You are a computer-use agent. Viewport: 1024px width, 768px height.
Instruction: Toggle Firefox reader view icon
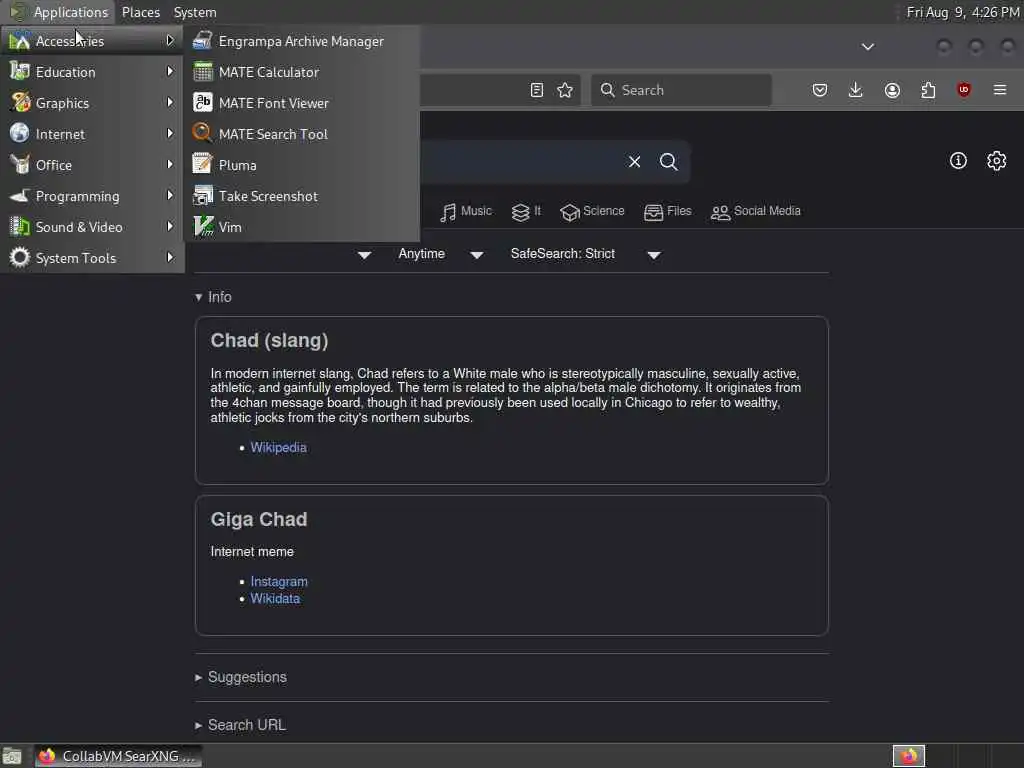537,90
